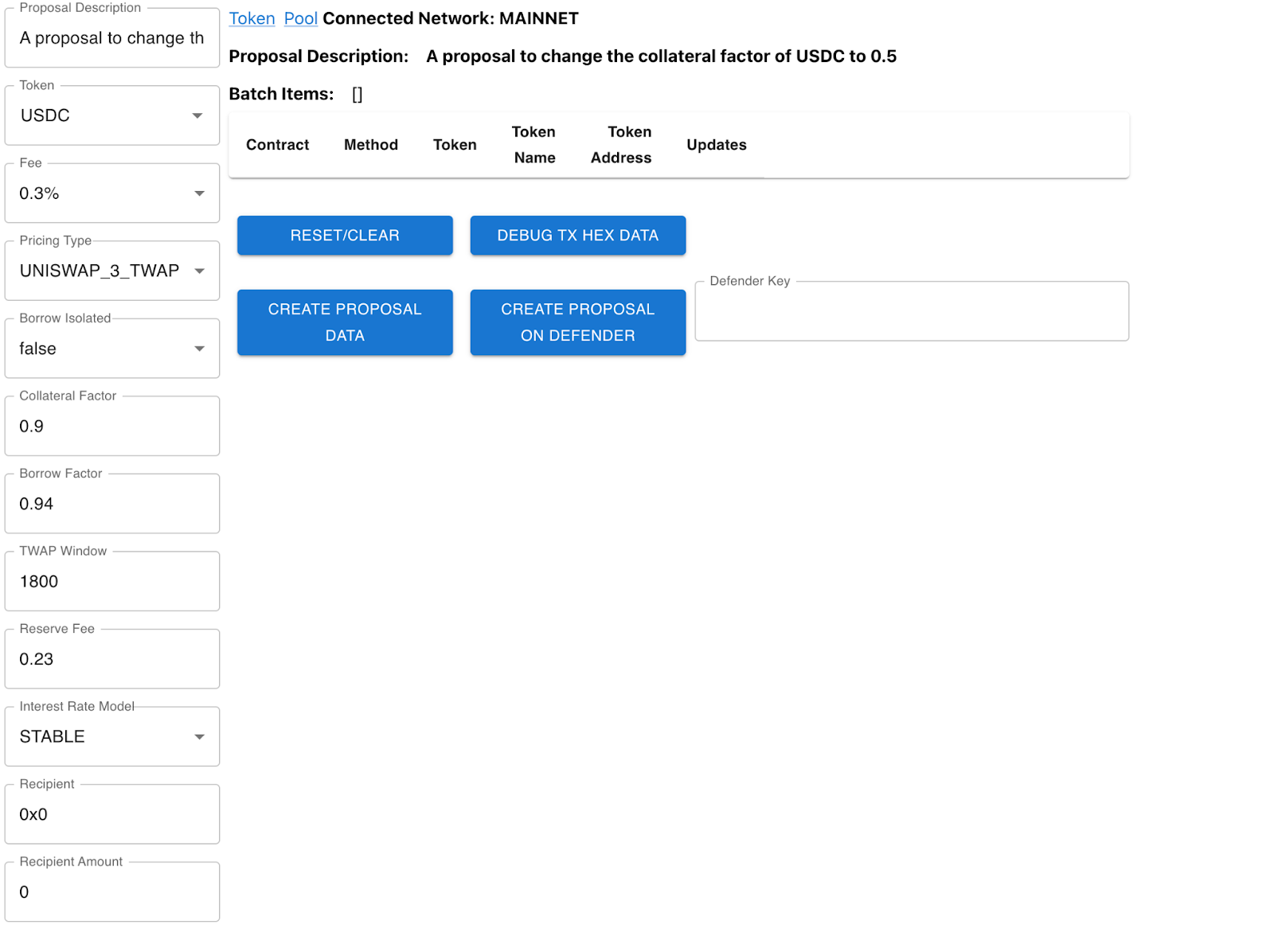Edit the Recipient Amount field

(112, 892)
